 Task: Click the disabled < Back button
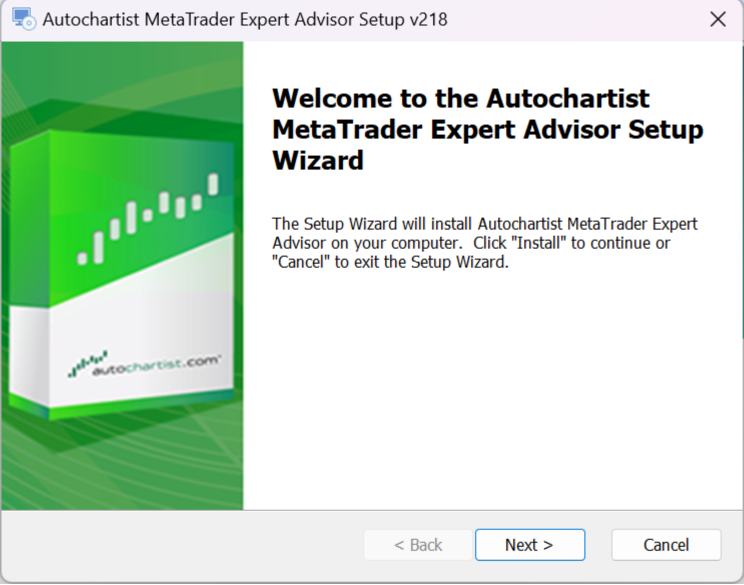(x=418, y=545)
